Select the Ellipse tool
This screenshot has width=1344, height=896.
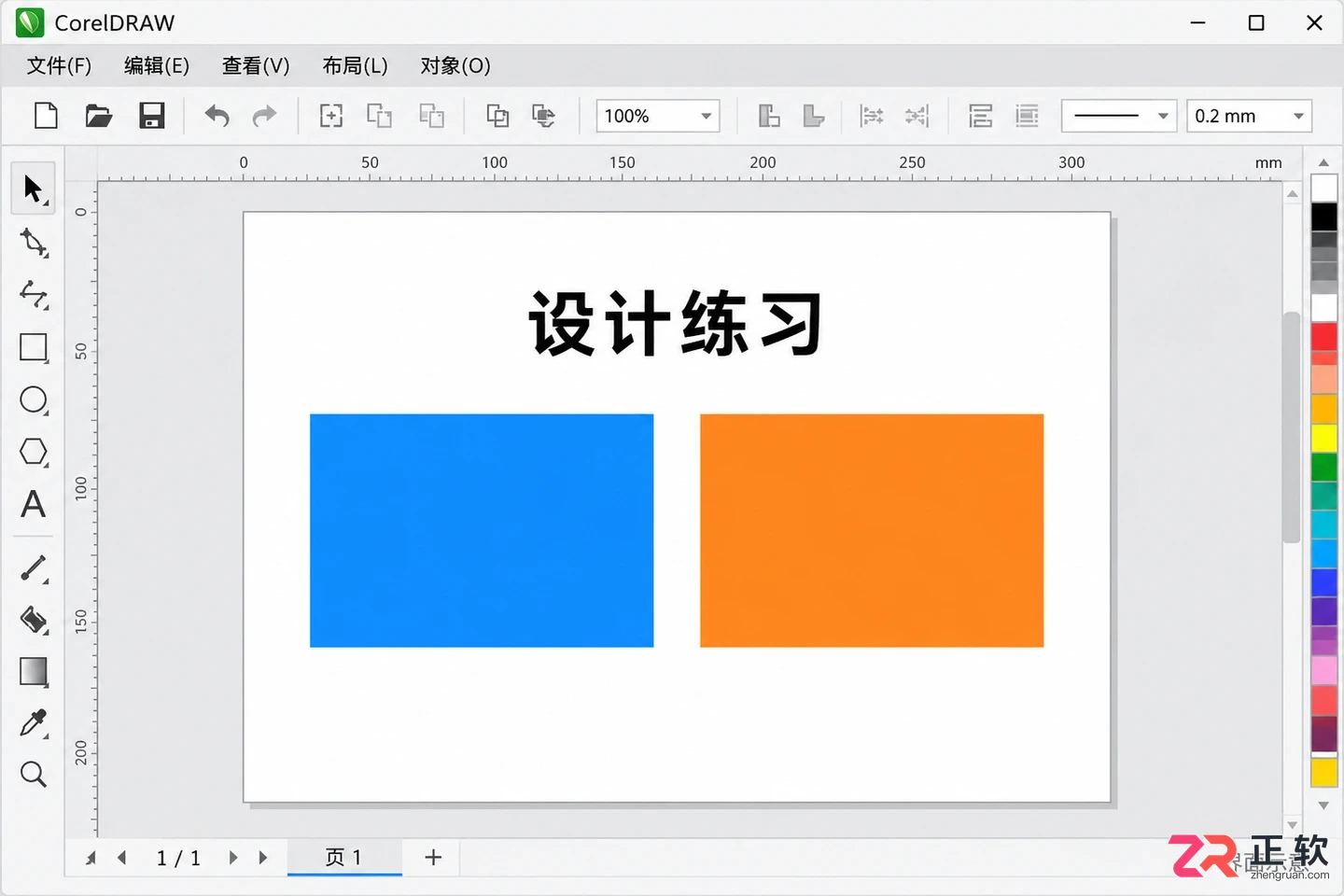[x=34, y=399]
